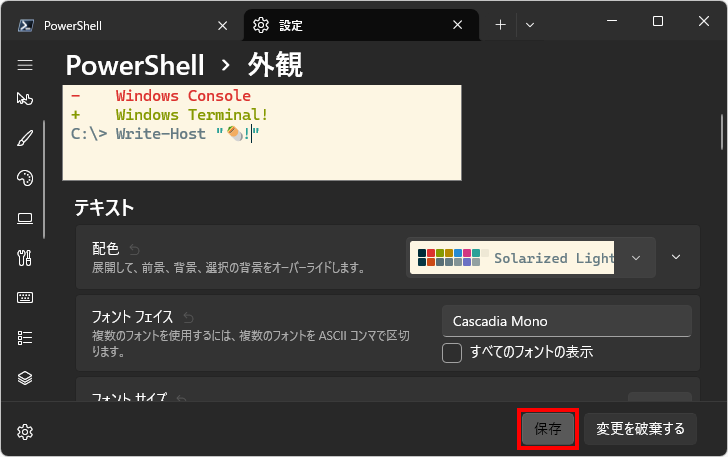Close the 設定 tab
This screenshot has height=457, width=728.
[x=458, y=25]
